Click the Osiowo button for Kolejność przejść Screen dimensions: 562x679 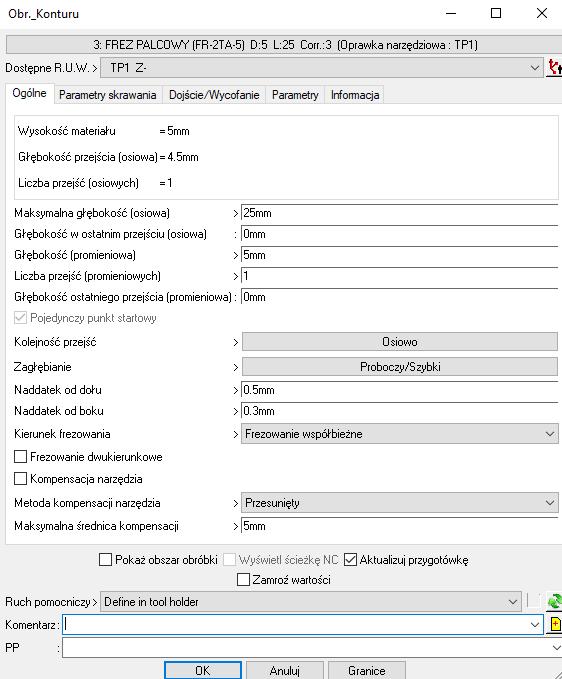tap(400, 342)
